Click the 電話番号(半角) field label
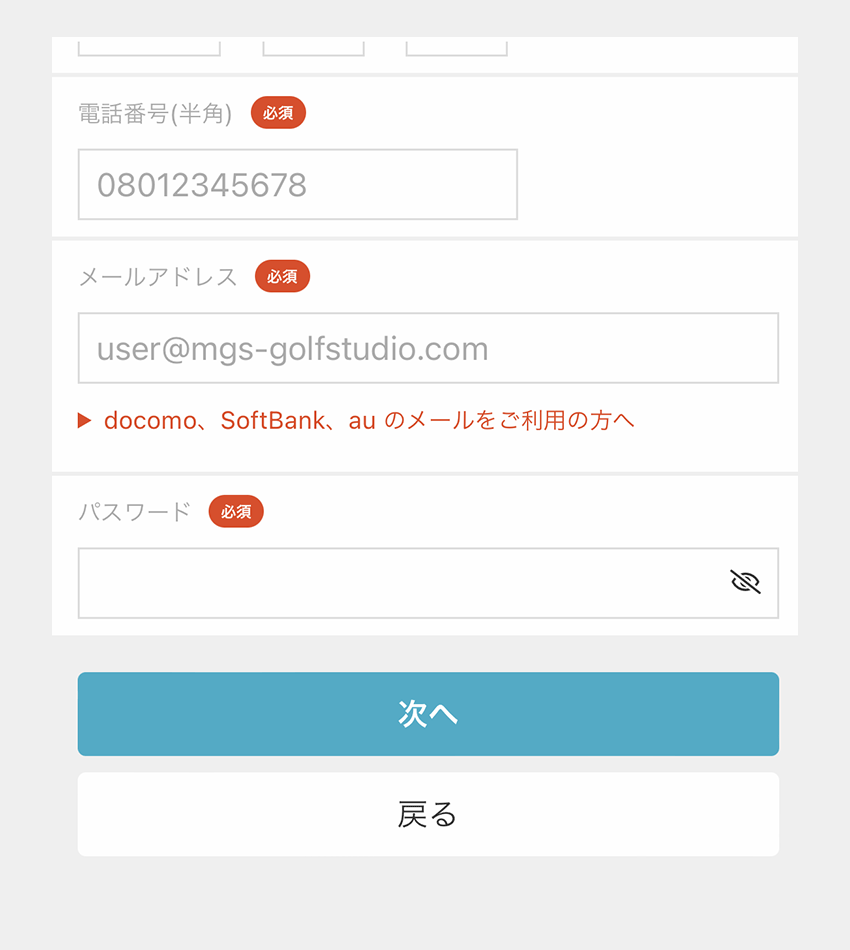Viewport: 850px width, 950px height. 155,113
